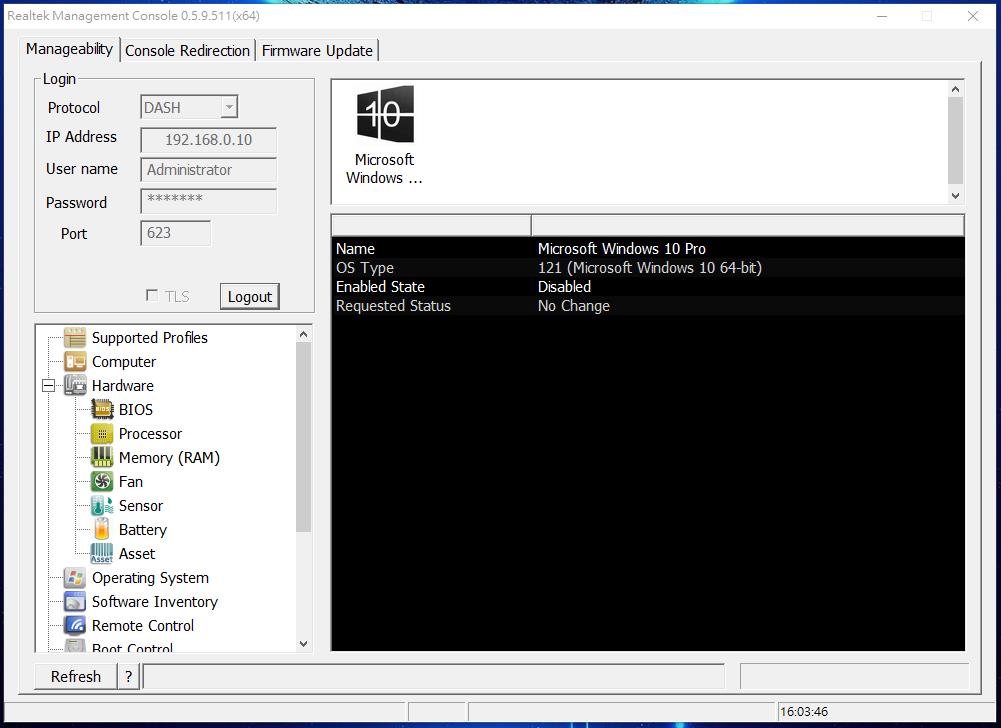This screenshot has height=728, width=1001.
Task: Click the Requested Status property row
Action: [648, 306]
